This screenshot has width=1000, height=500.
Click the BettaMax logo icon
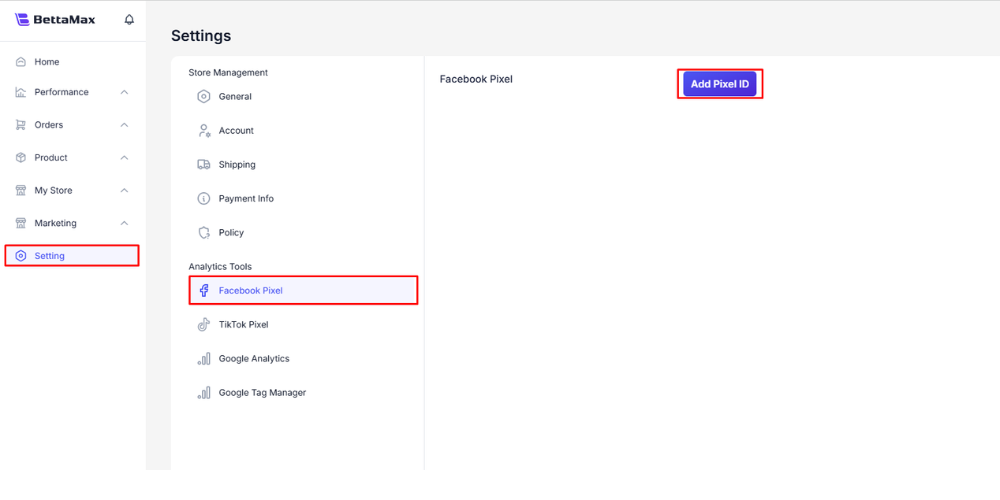pos(22,20)
